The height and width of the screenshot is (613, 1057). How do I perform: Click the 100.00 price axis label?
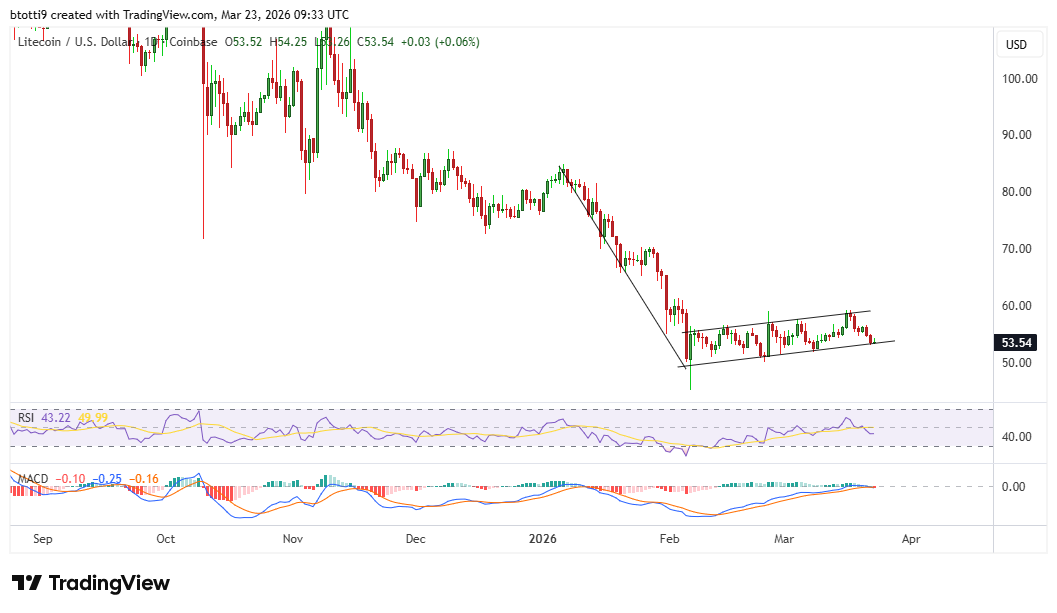coord(1019,78)
